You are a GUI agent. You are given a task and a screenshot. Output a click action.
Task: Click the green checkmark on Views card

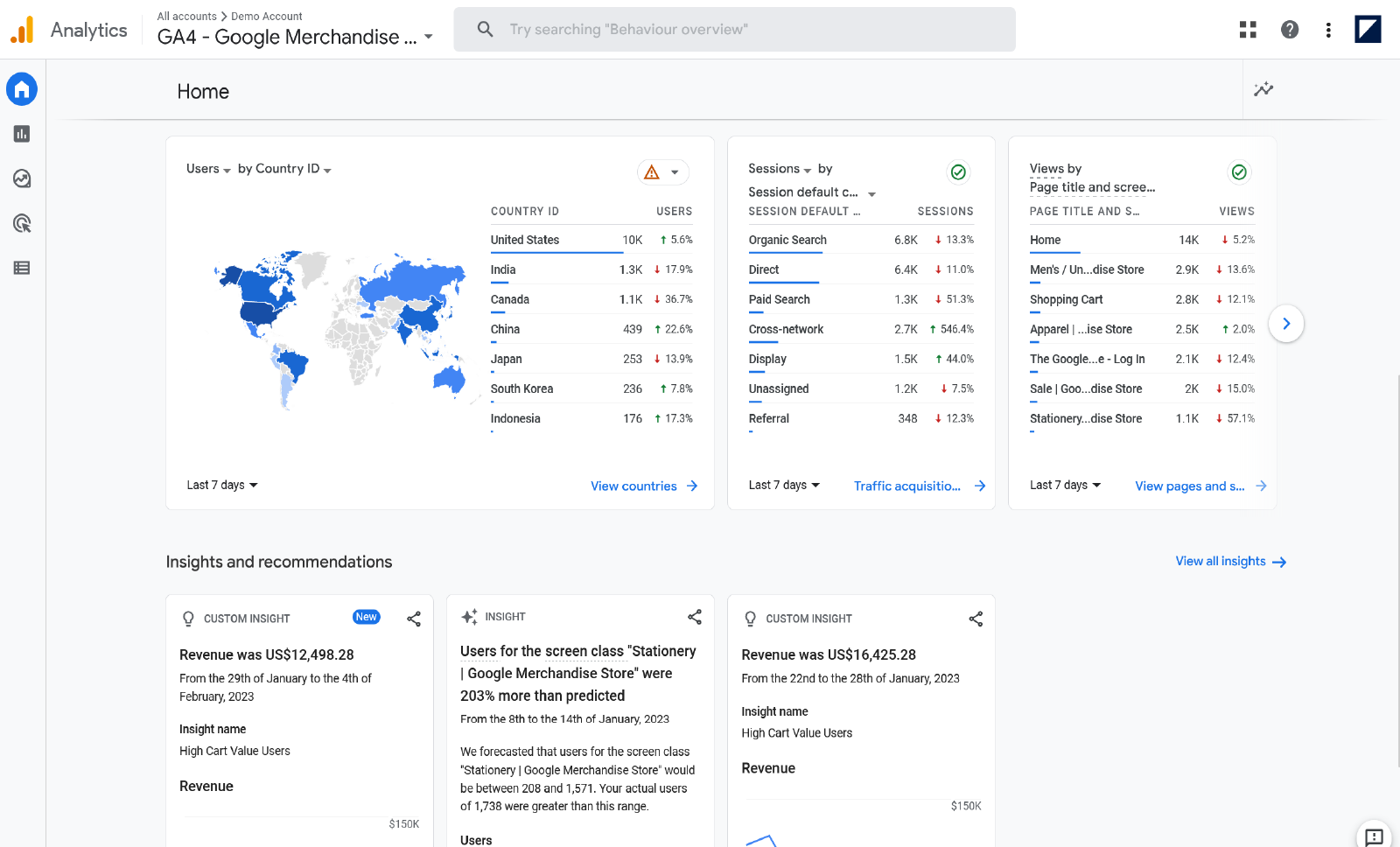(1239, 172)
